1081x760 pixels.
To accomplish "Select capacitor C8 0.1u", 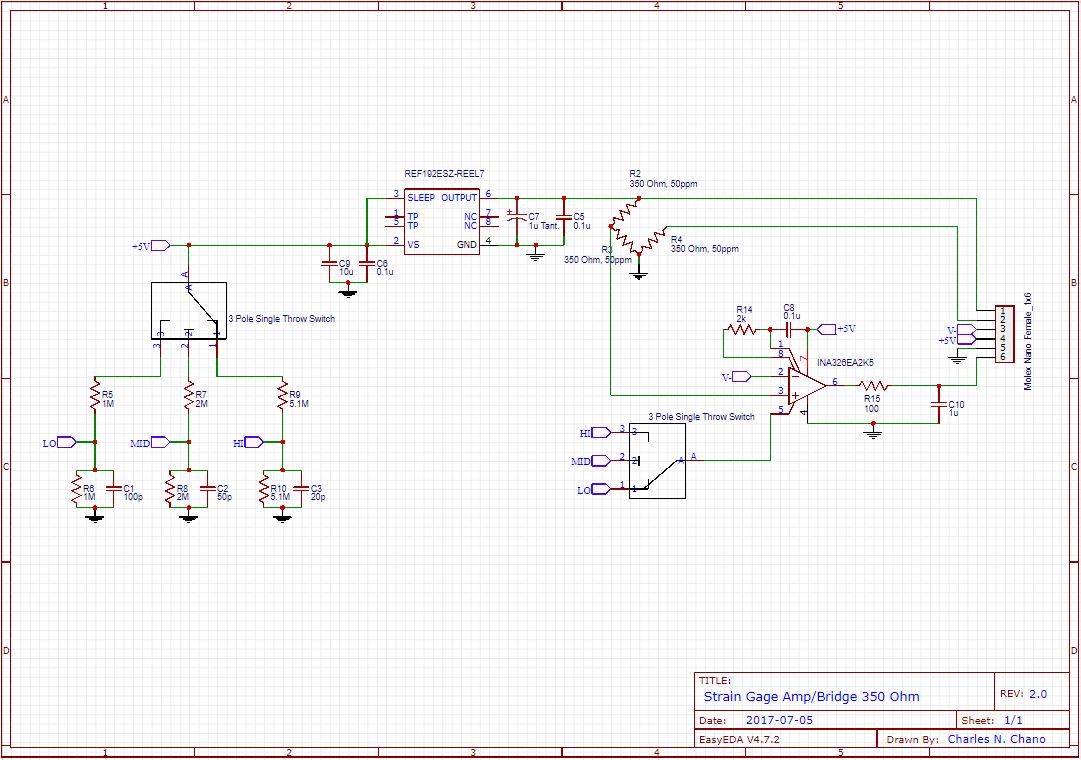I will pos(789,330).
